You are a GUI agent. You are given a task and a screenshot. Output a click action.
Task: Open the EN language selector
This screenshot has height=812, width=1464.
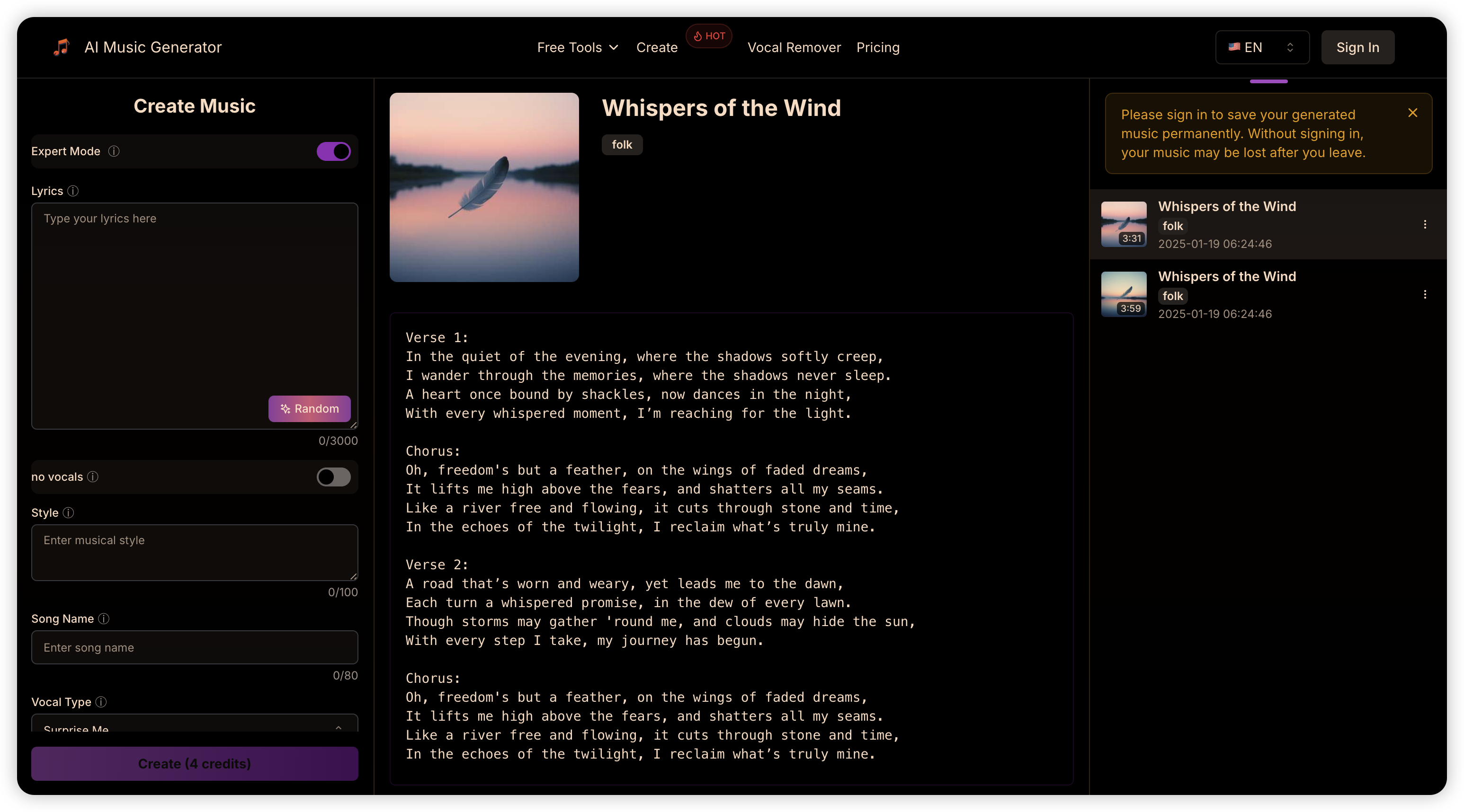point(1262,47)
